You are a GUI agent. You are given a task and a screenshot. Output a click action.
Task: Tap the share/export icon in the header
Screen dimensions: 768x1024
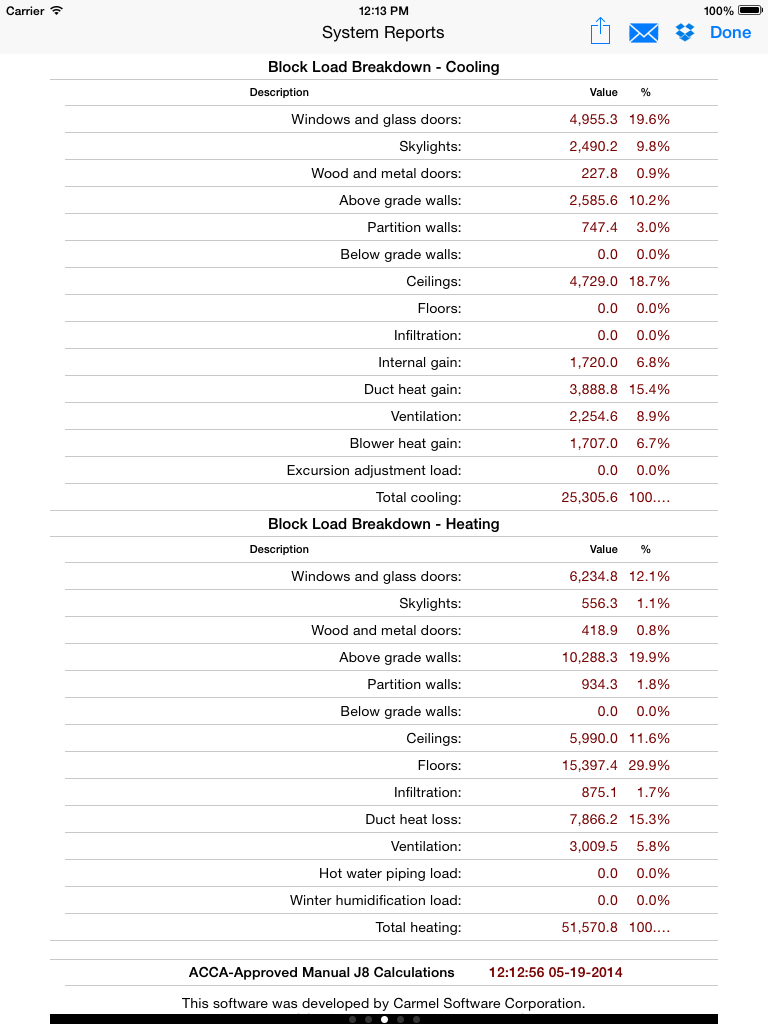pyautogui.click(x=600, y=31)
